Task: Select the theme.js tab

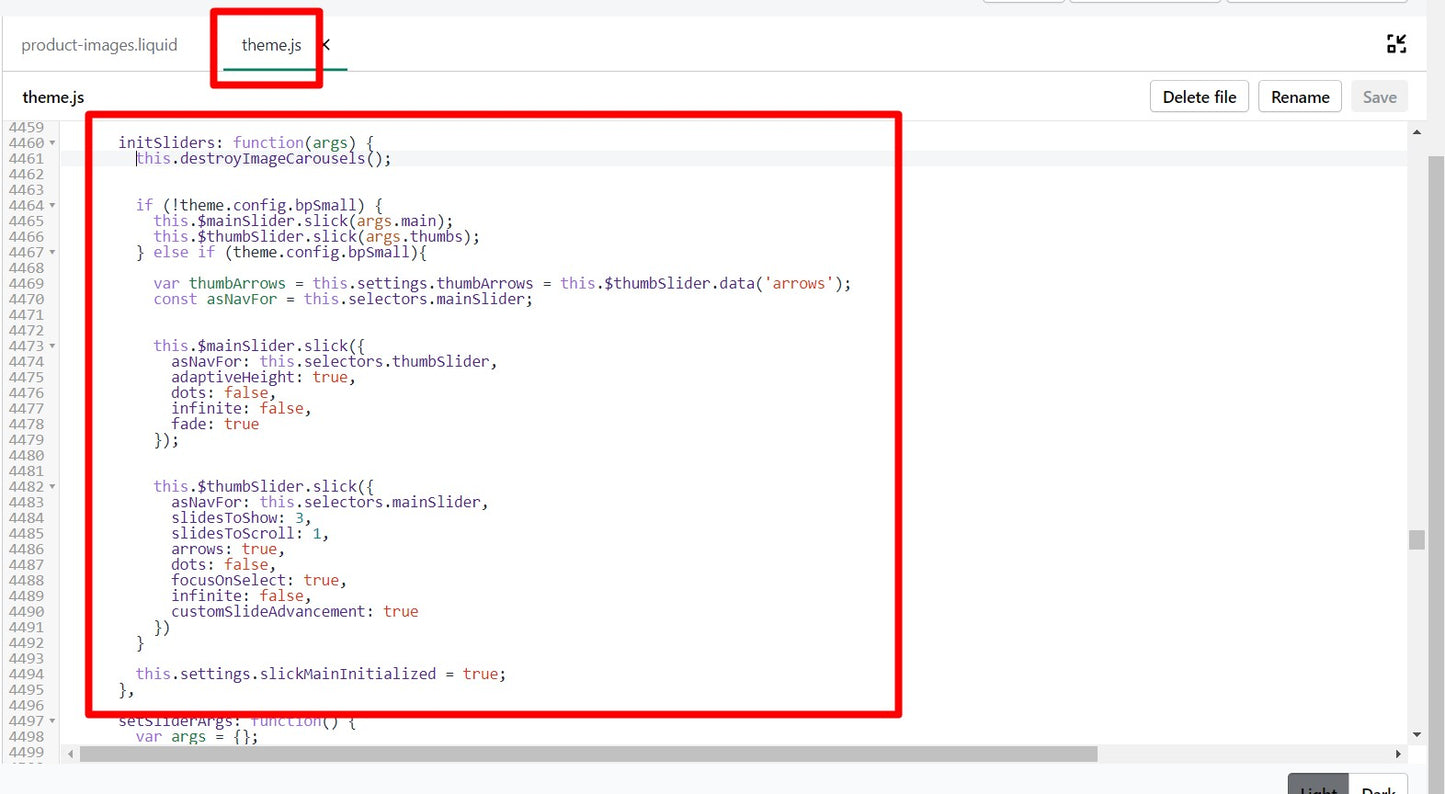Action: pos(271,45)
